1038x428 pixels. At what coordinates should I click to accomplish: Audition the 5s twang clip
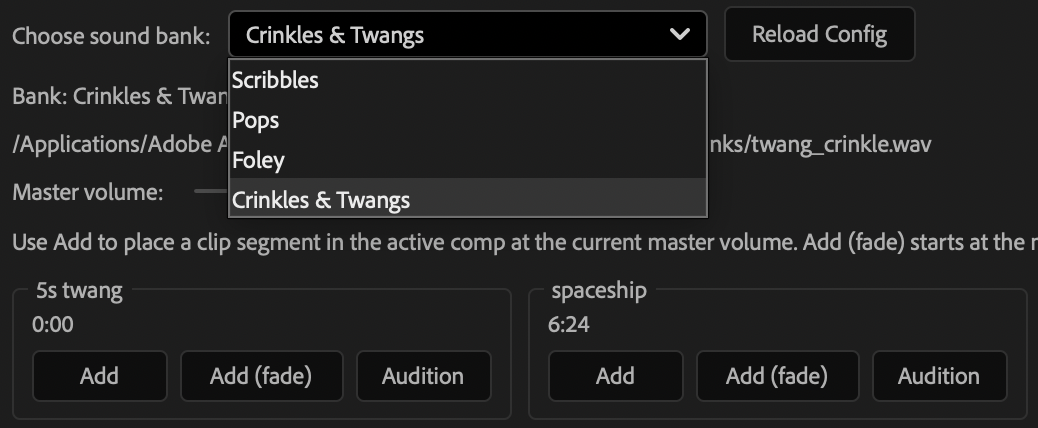pos(423,376)
